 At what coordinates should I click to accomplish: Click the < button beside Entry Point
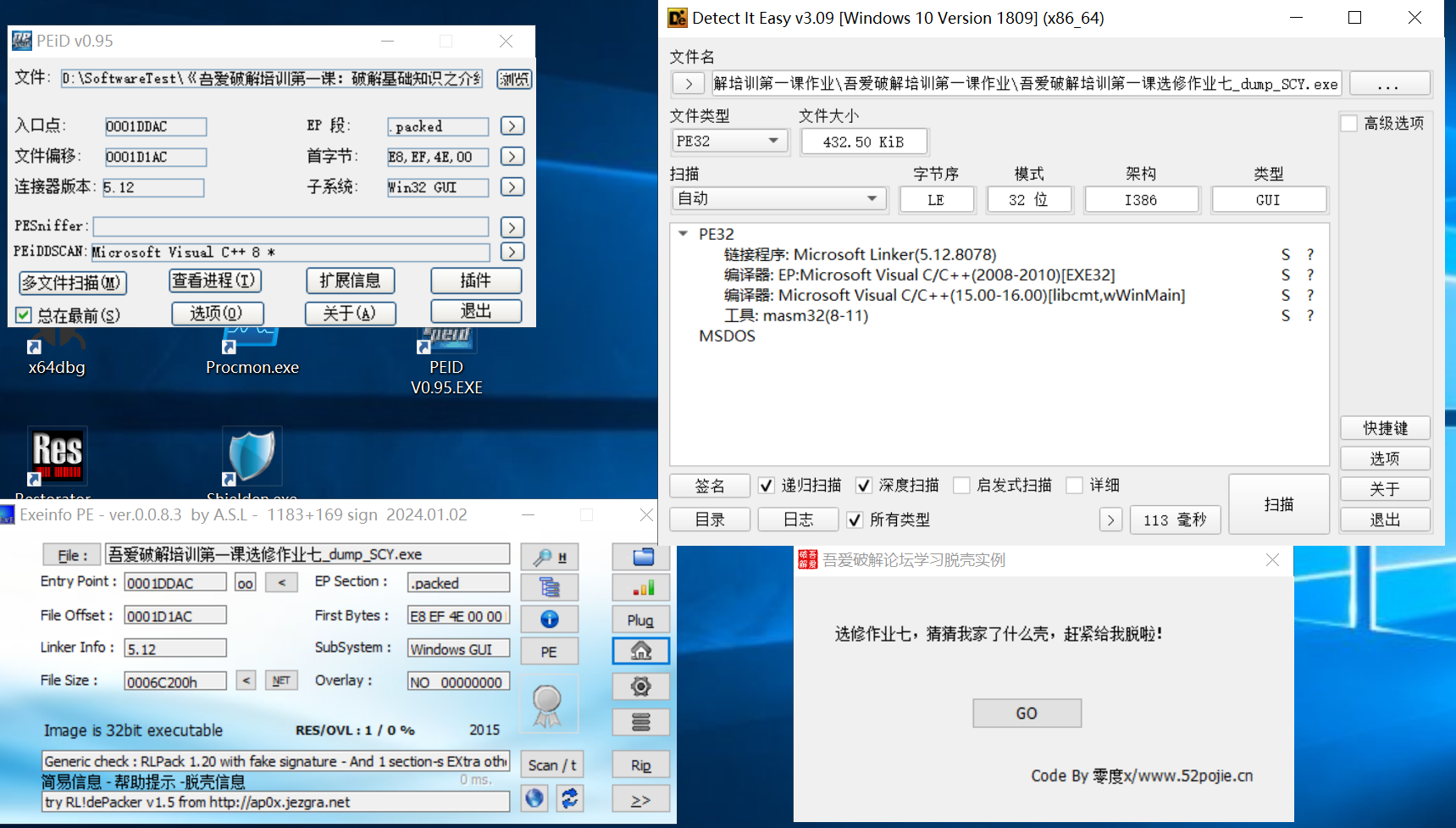[x=281, y=582]
